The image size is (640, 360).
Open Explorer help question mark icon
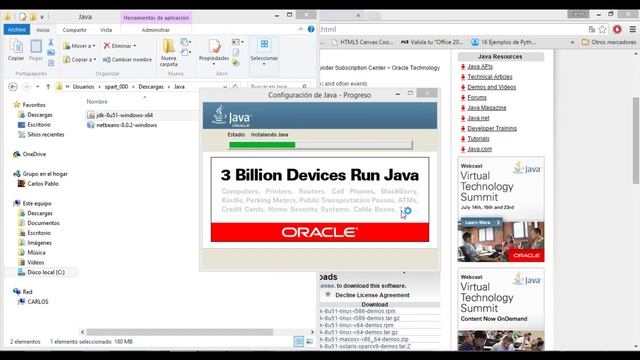[x=311, y=29]
